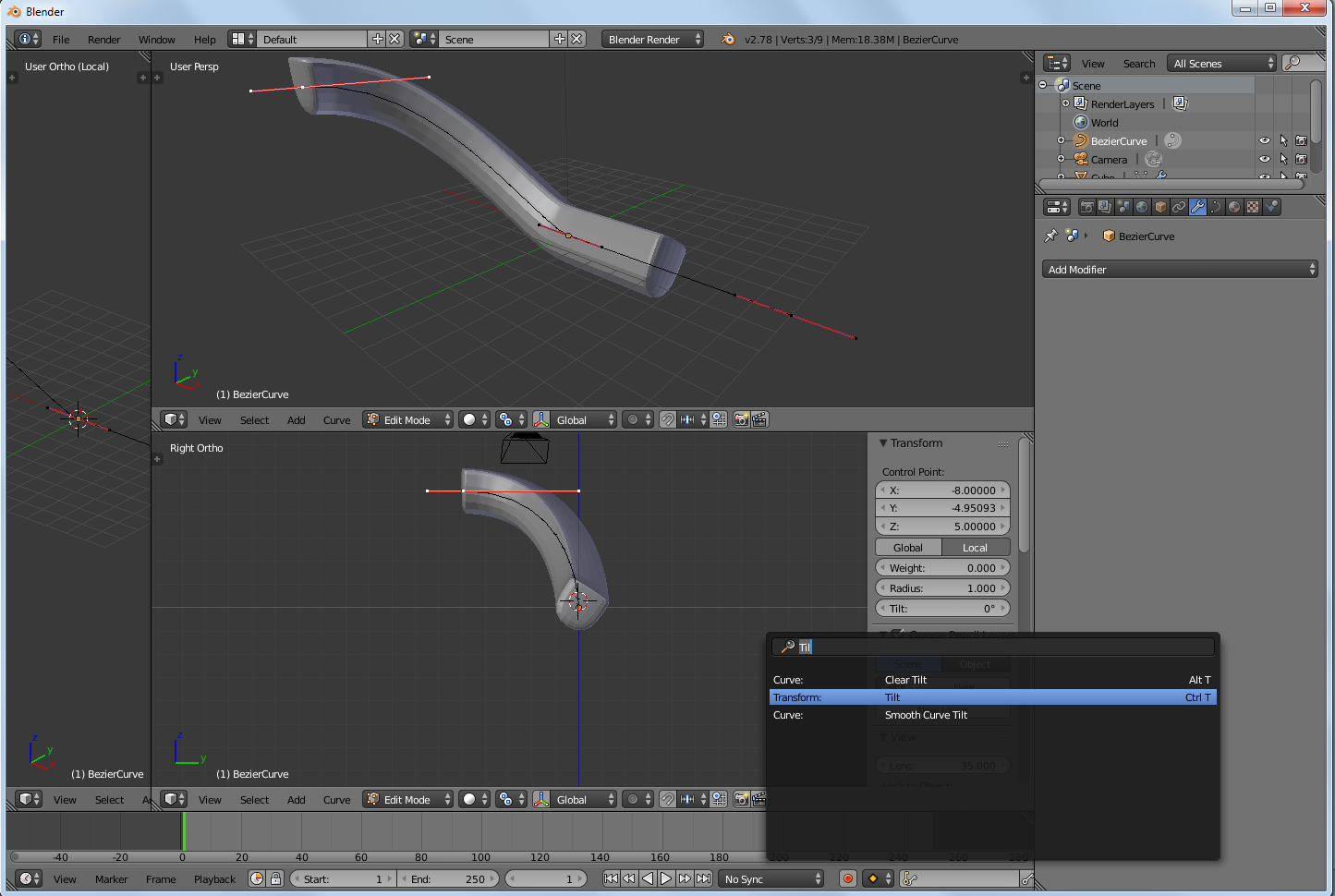
Task: Click the operator search text field
Action: point(993,647)
